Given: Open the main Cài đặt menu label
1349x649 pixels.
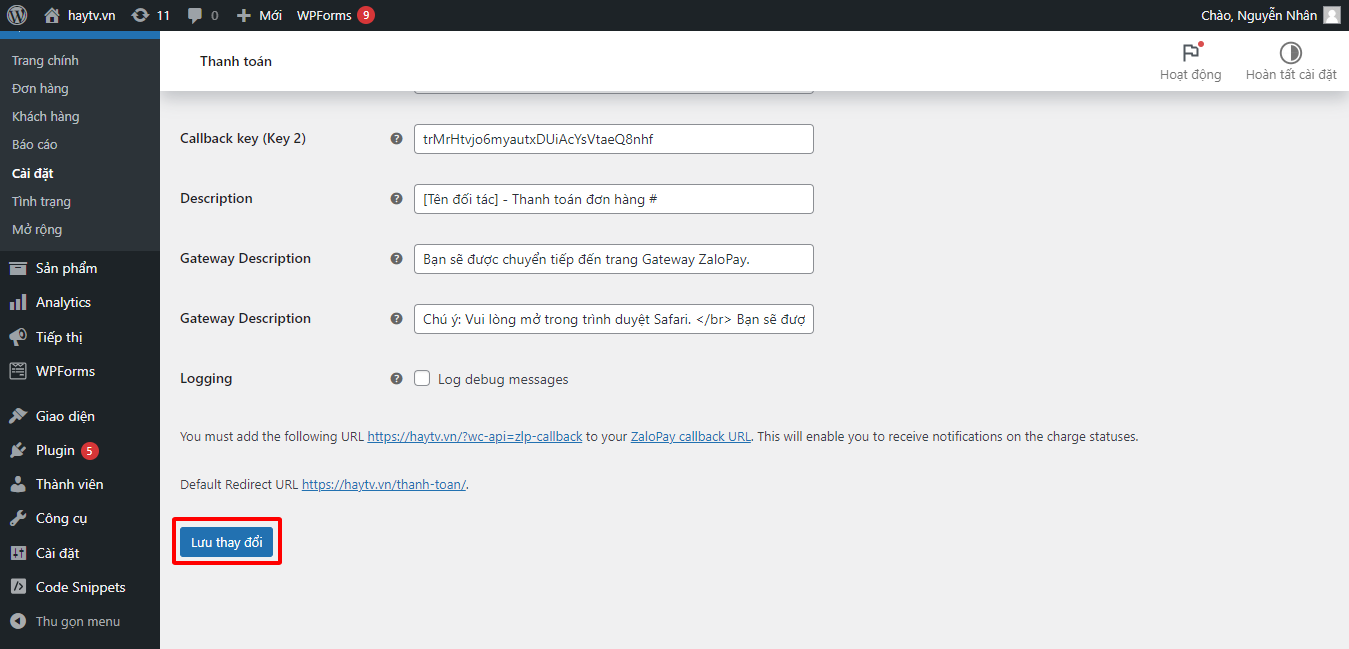Looking at the screenshot, I should (57, 553).
